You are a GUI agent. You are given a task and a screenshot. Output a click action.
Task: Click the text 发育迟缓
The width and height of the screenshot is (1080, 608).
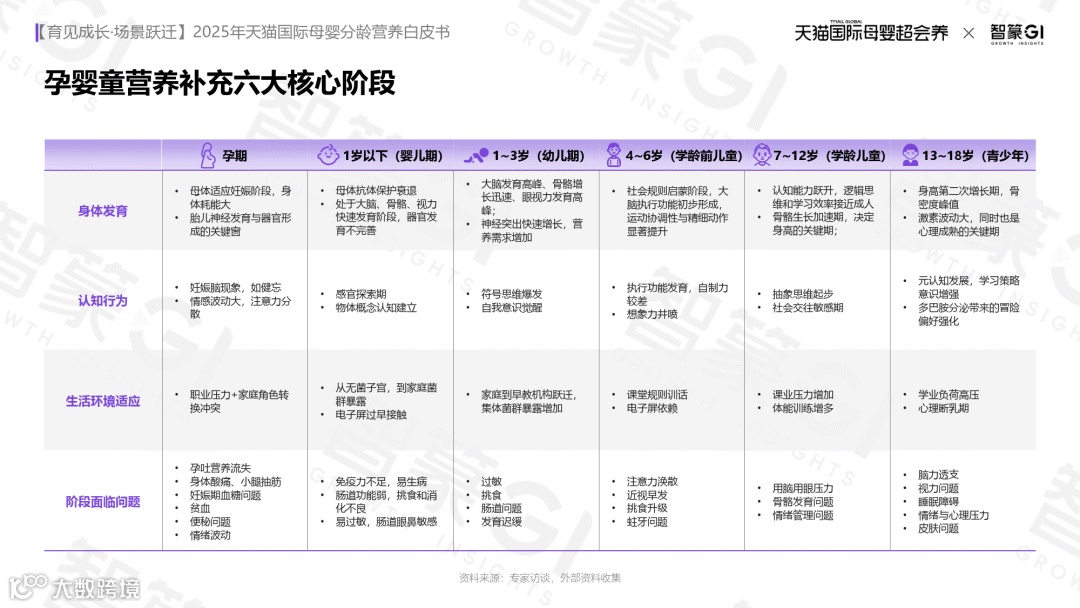501,522
